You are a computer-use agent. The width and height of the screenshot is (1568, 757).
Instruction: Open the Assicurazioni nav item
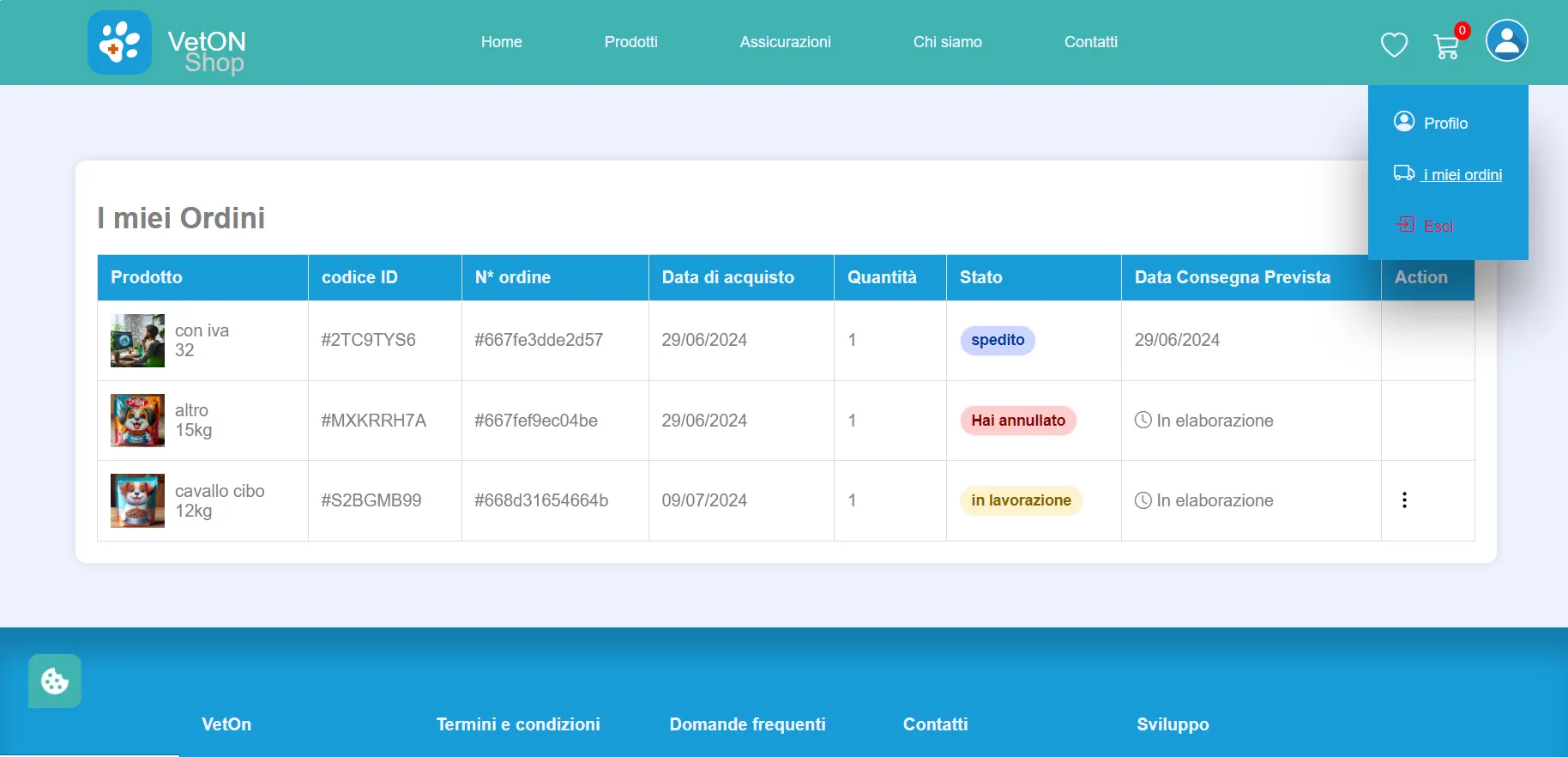click(x=786, y=42)
